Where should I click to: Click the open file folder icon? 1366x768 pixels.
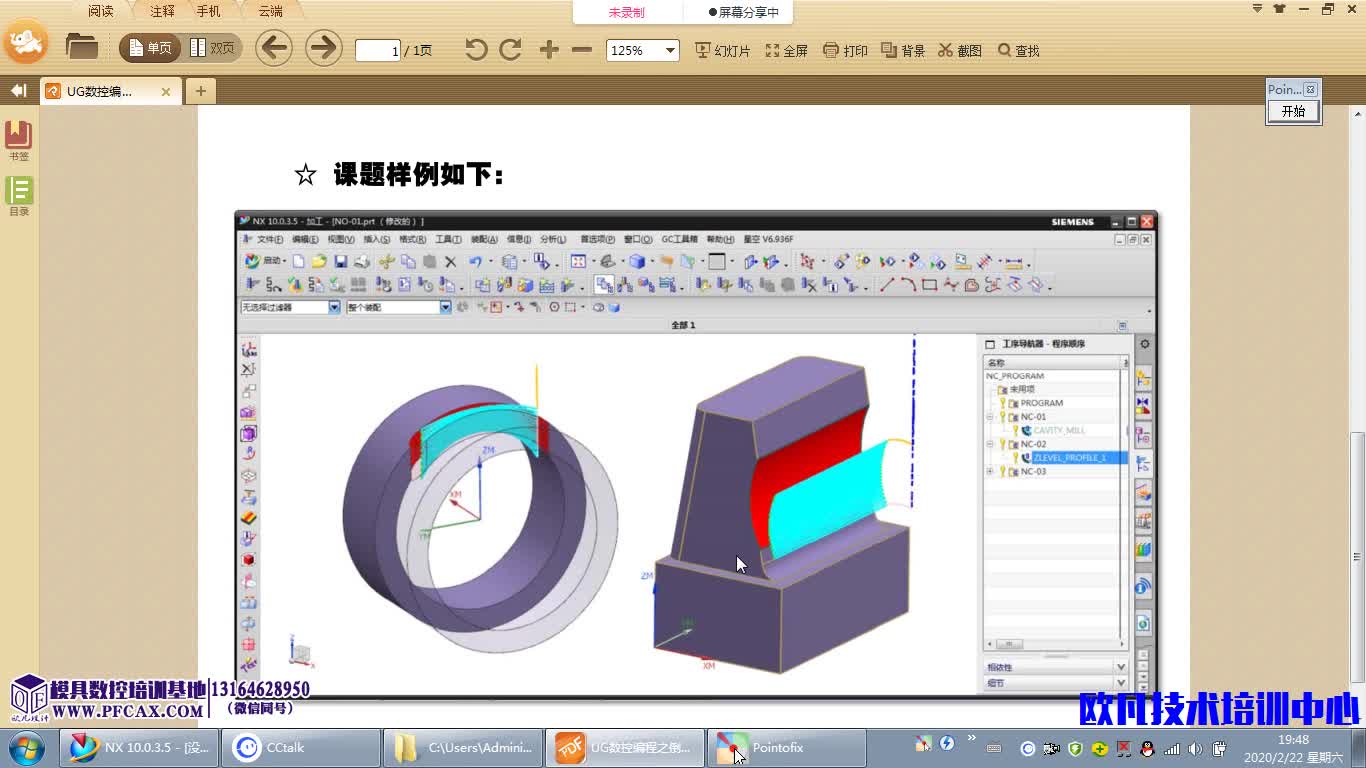click(x=81, y=47)
